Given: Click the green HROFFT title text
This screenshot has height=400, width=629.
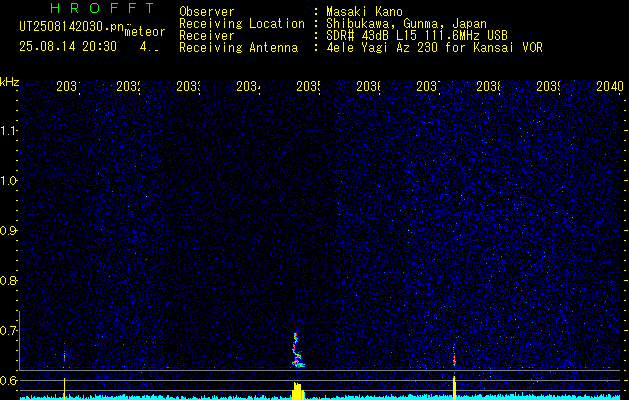Looking at the screenshot, I should (x=102, y=8).
